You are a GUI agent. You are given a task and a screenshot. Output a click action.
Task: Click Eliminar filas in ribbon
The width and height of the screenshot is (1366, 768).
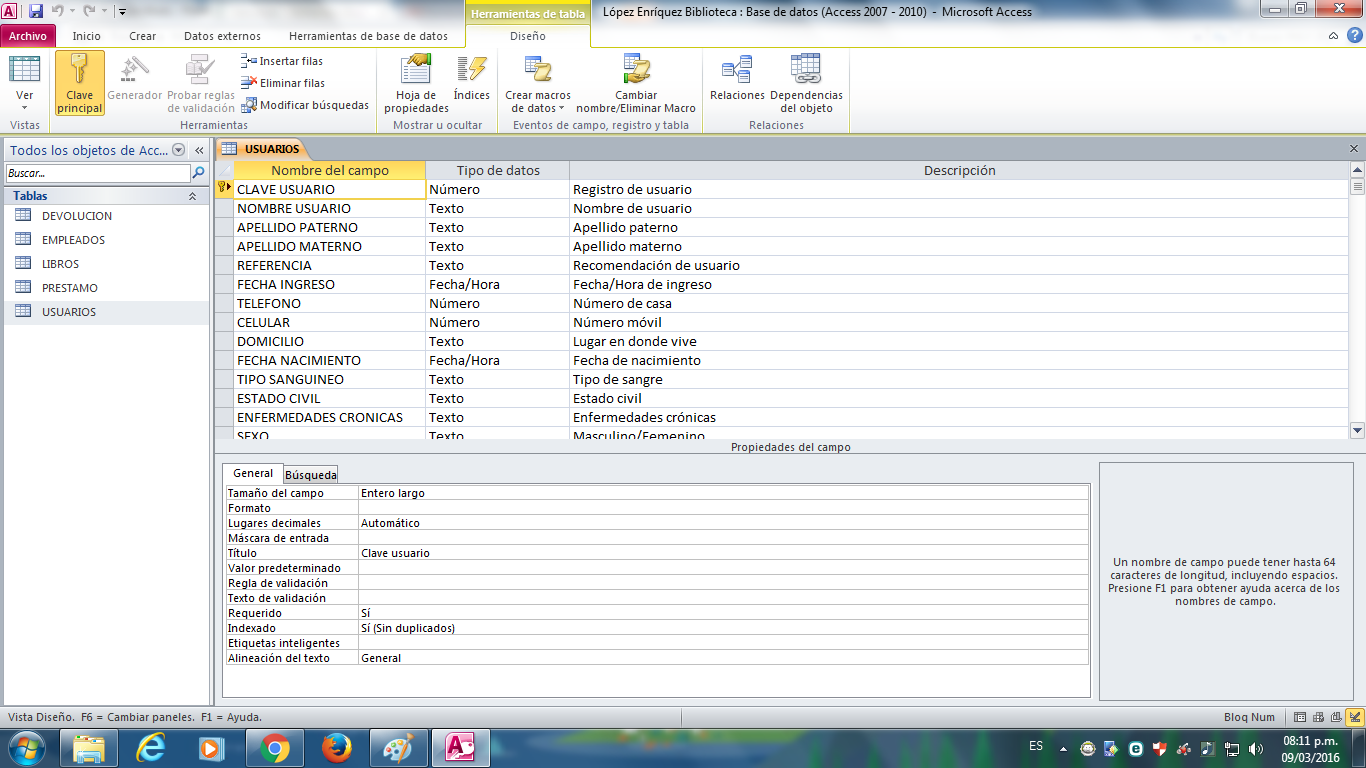(284, 83)
